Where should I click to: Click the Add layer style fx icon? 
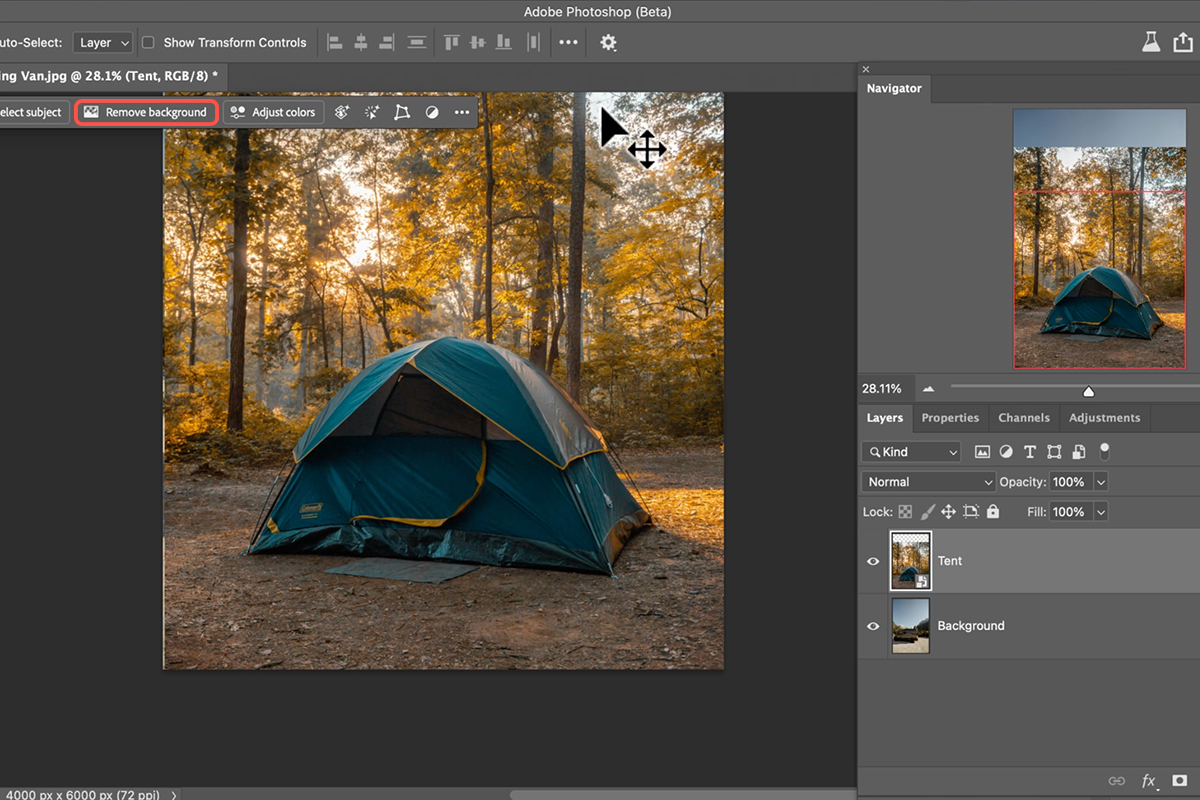tap(1148, 780)
